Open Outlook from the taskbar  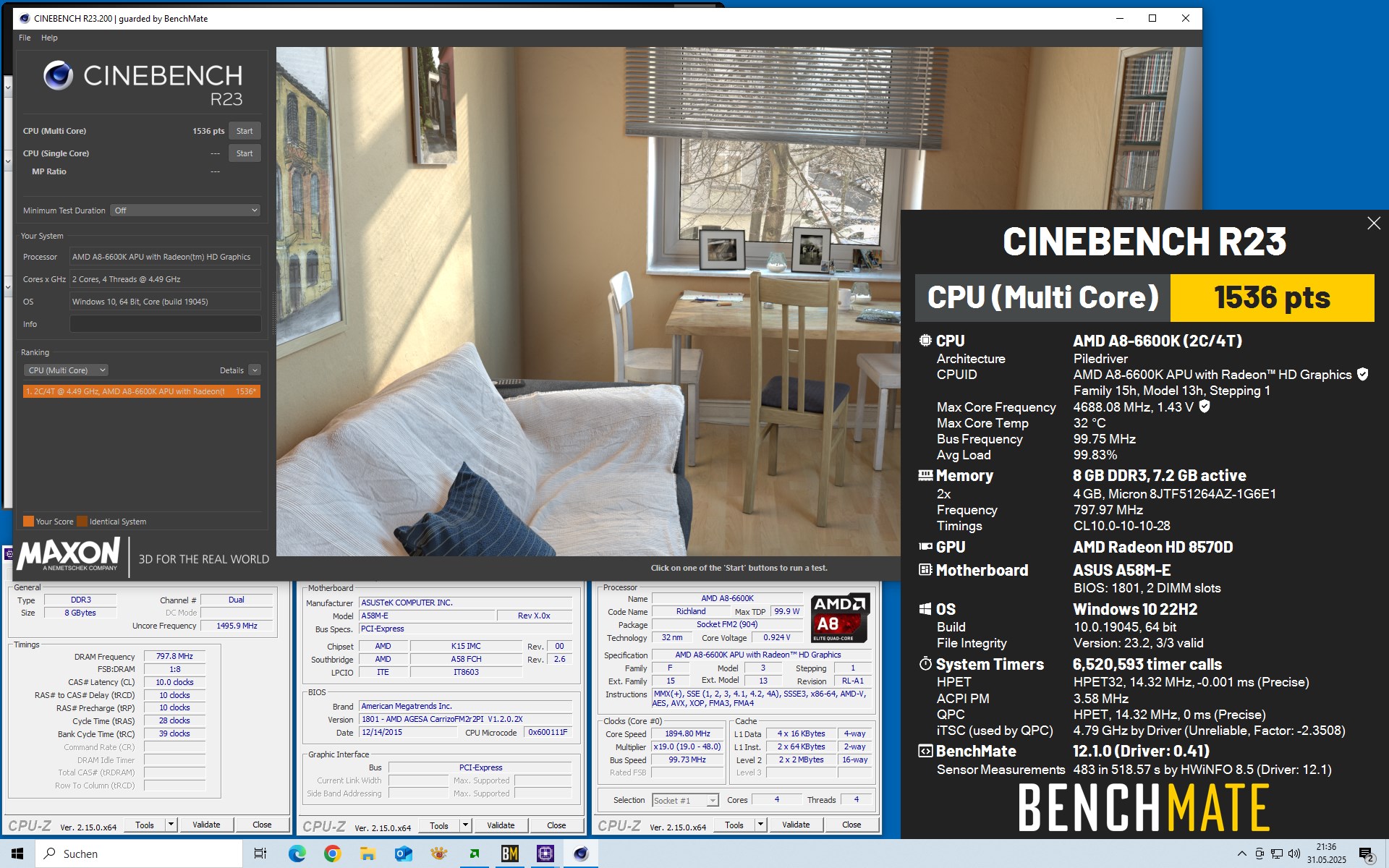pyautogui.click(x=403, y=854)
